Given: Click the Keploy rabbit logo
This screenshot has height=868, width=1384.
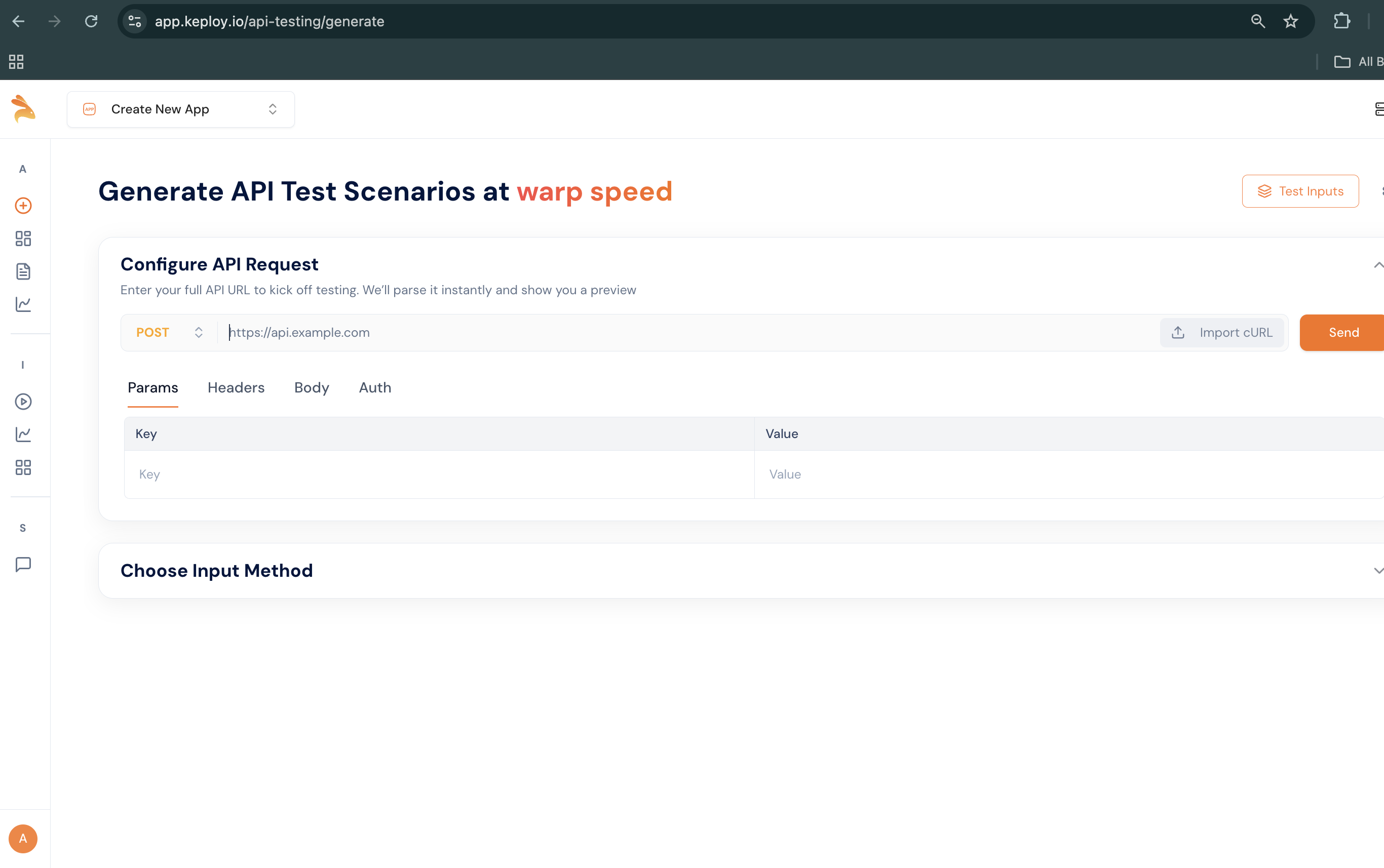Looking at the screenshot, I should coord(23,109).
